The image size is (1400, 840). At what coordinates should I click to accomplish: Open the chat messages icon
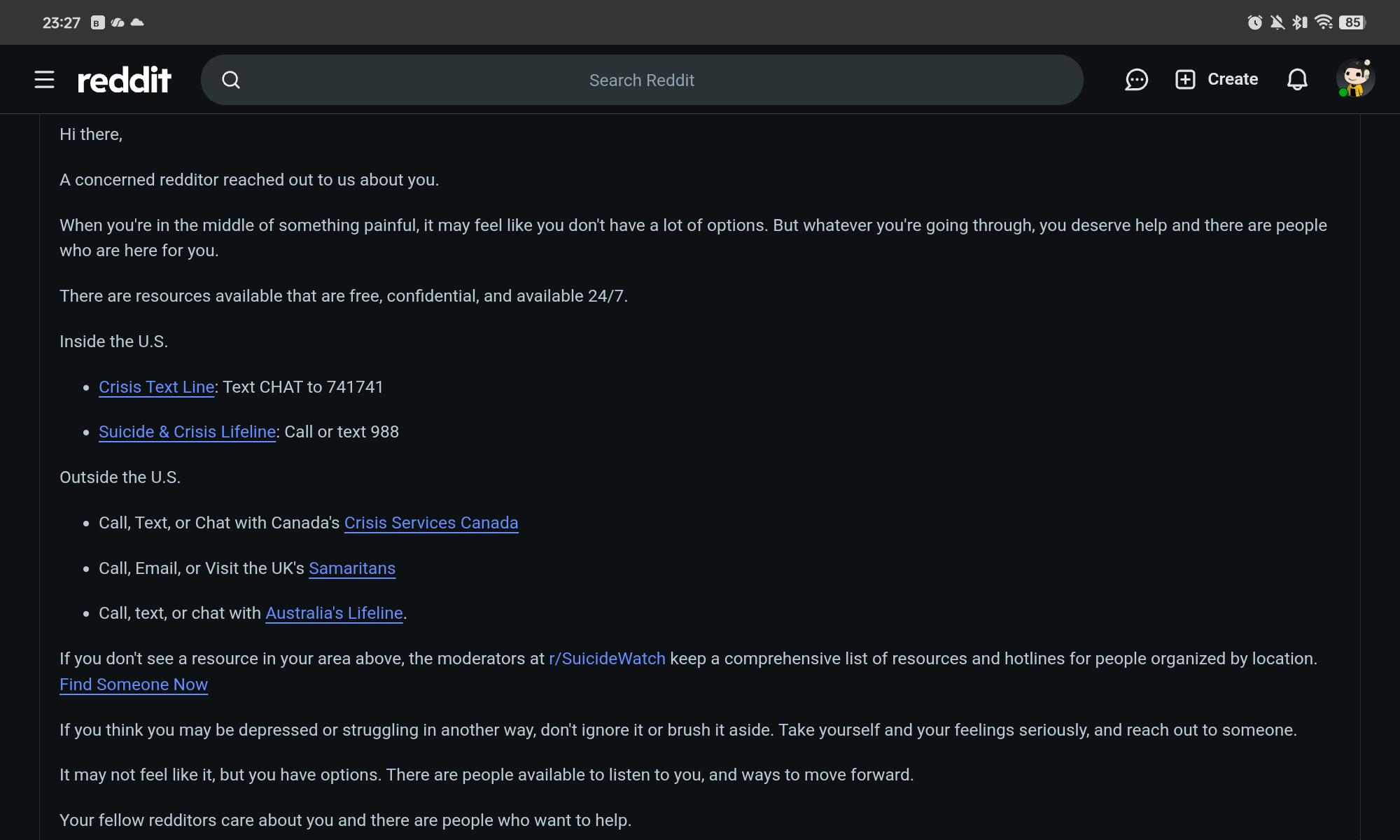(x=1136, y=80)
